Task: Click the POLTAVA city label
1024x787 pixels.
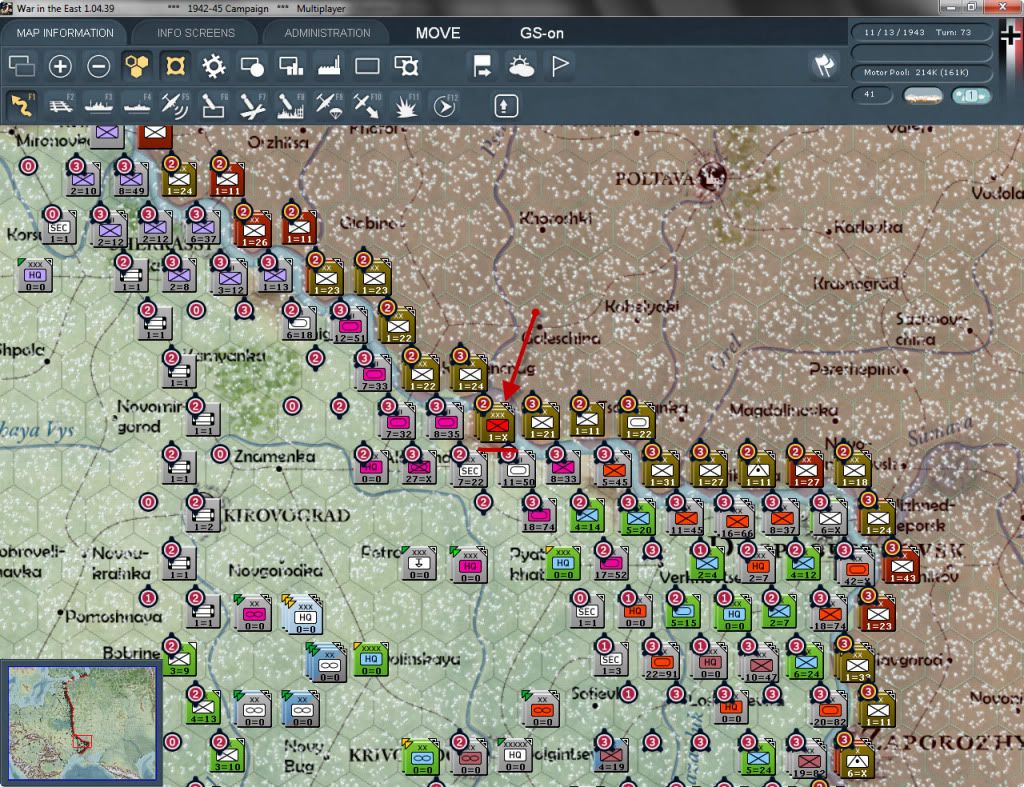Action: tap(655, 178)
